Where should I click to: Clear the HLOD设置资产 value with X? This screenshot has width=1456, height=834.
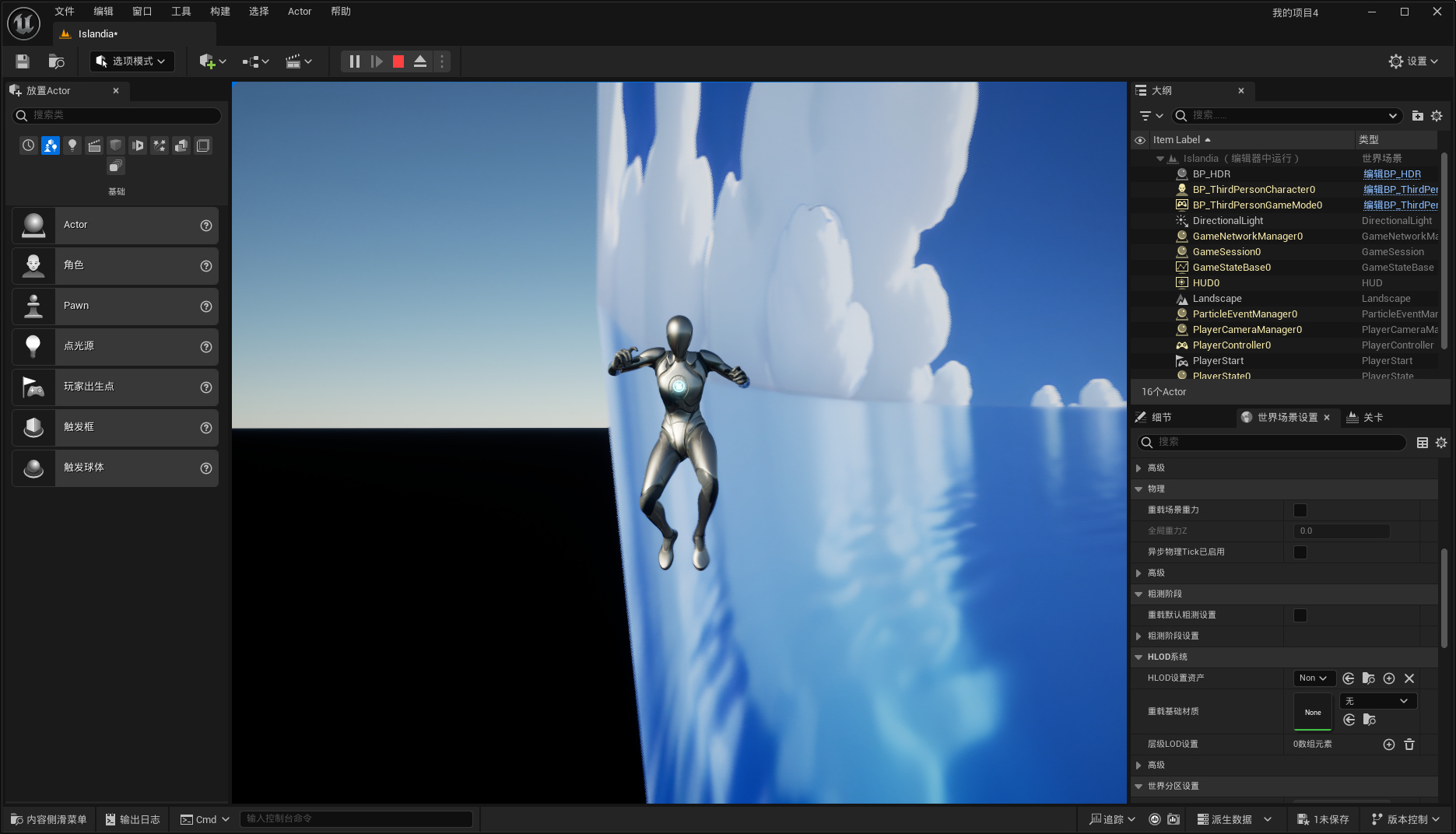click(1409, 678)
